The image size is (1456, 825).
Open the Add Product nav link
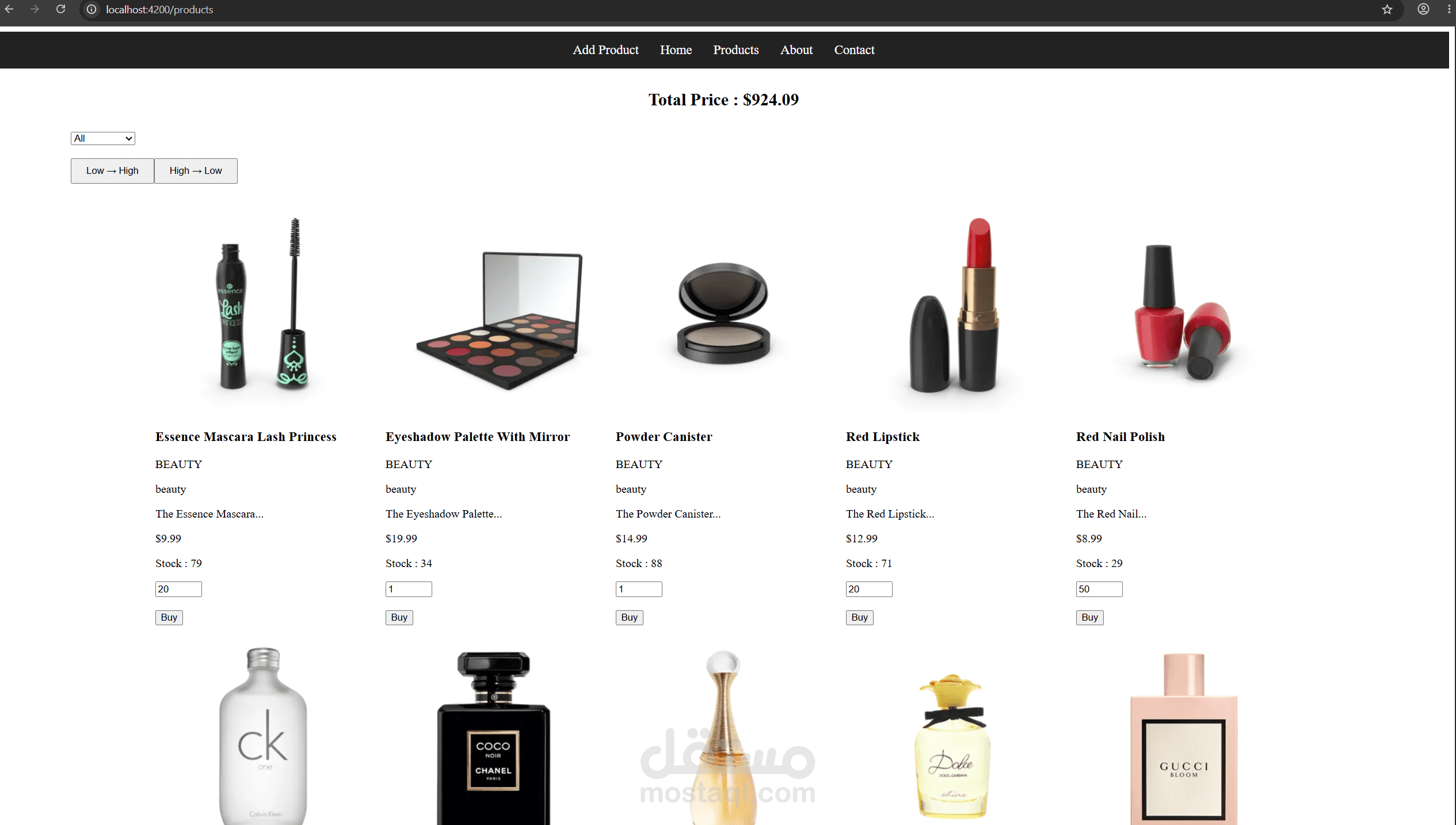click(x=605, y=50)
